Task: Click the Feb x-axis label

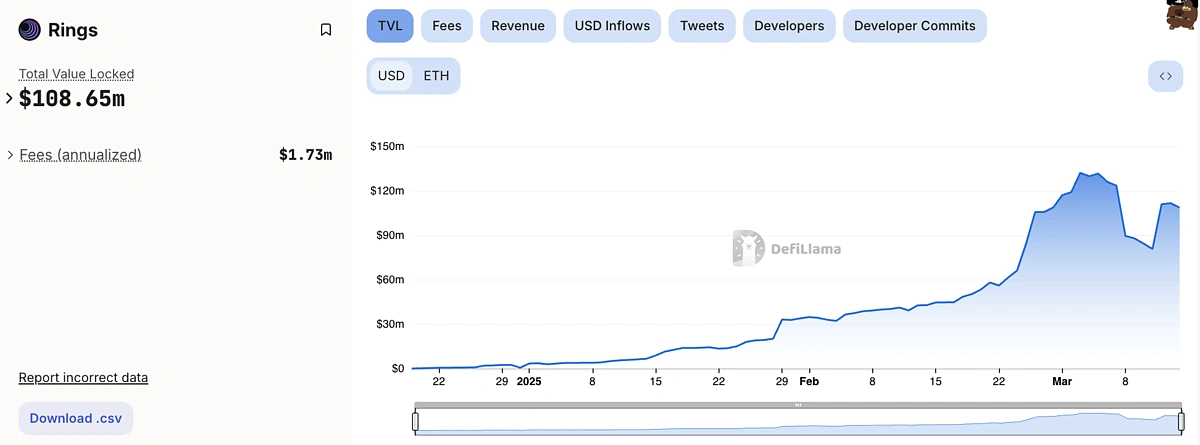Action: click(x=809, y=381)
